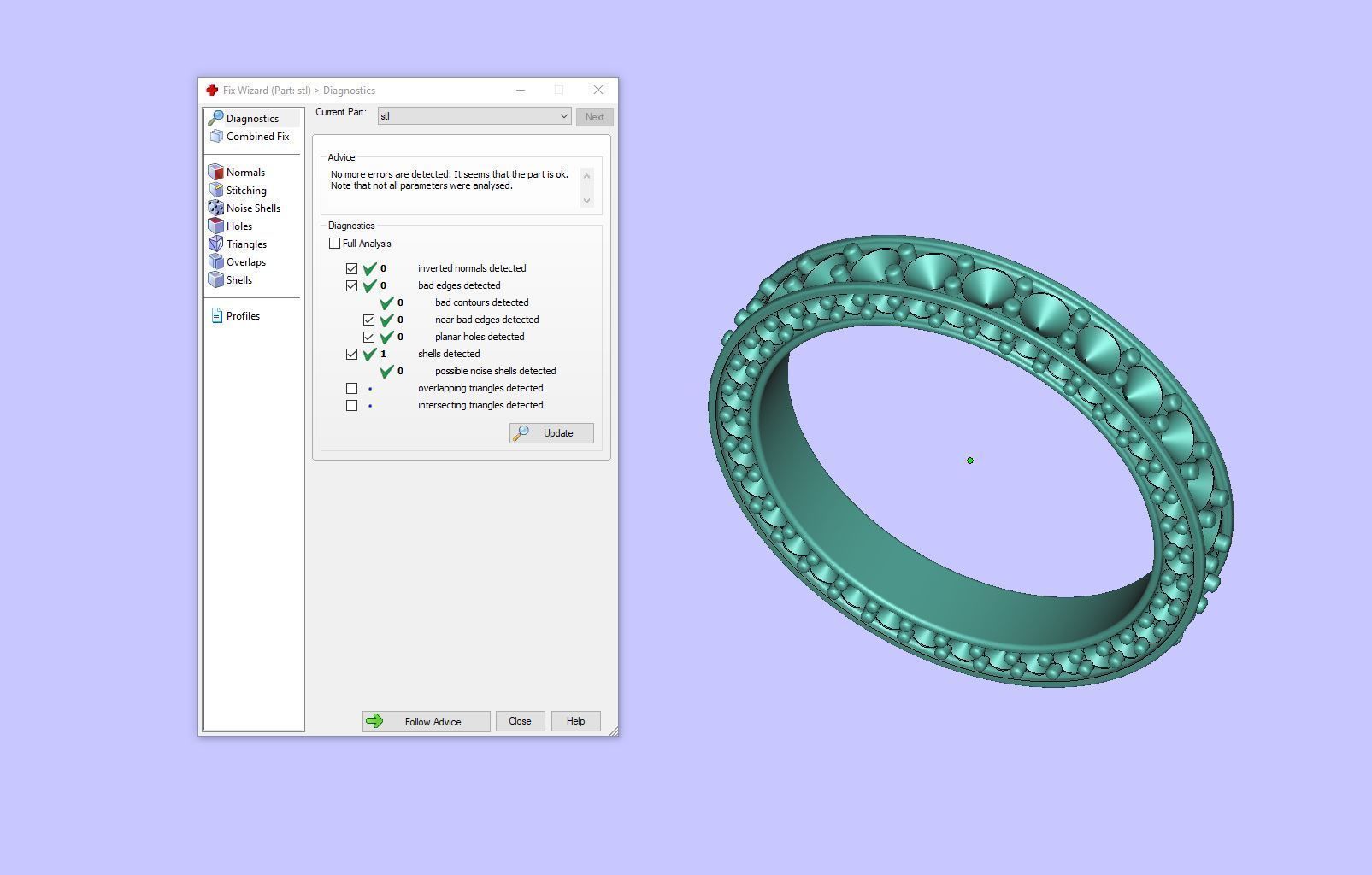This screenshot has height=875, width=1372.
Task: Click the red cross Fix Wizard title icon
Action: click(212, 90)
